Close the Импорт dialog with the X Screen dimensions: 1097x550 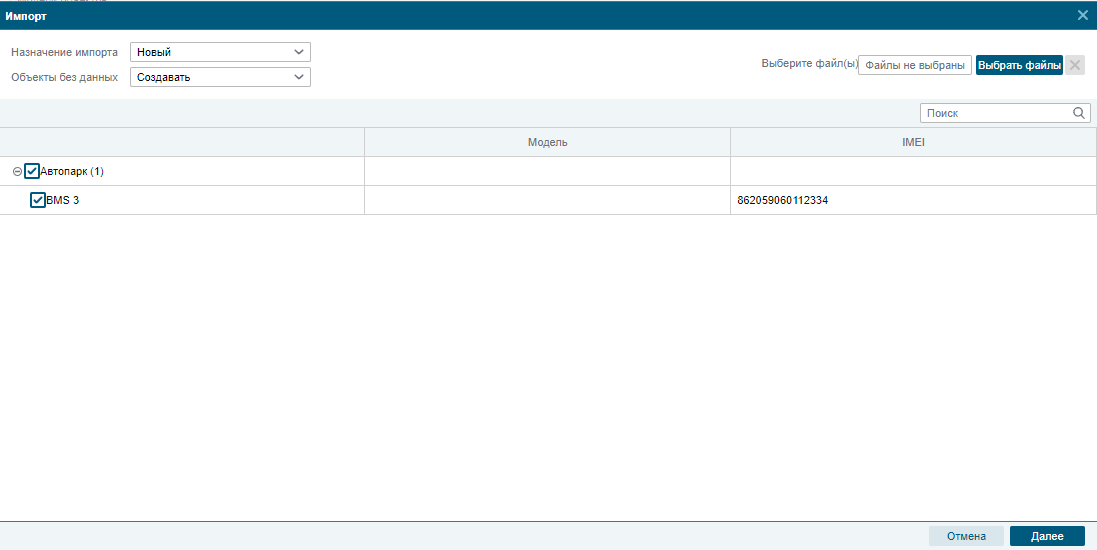[1082, 15]
